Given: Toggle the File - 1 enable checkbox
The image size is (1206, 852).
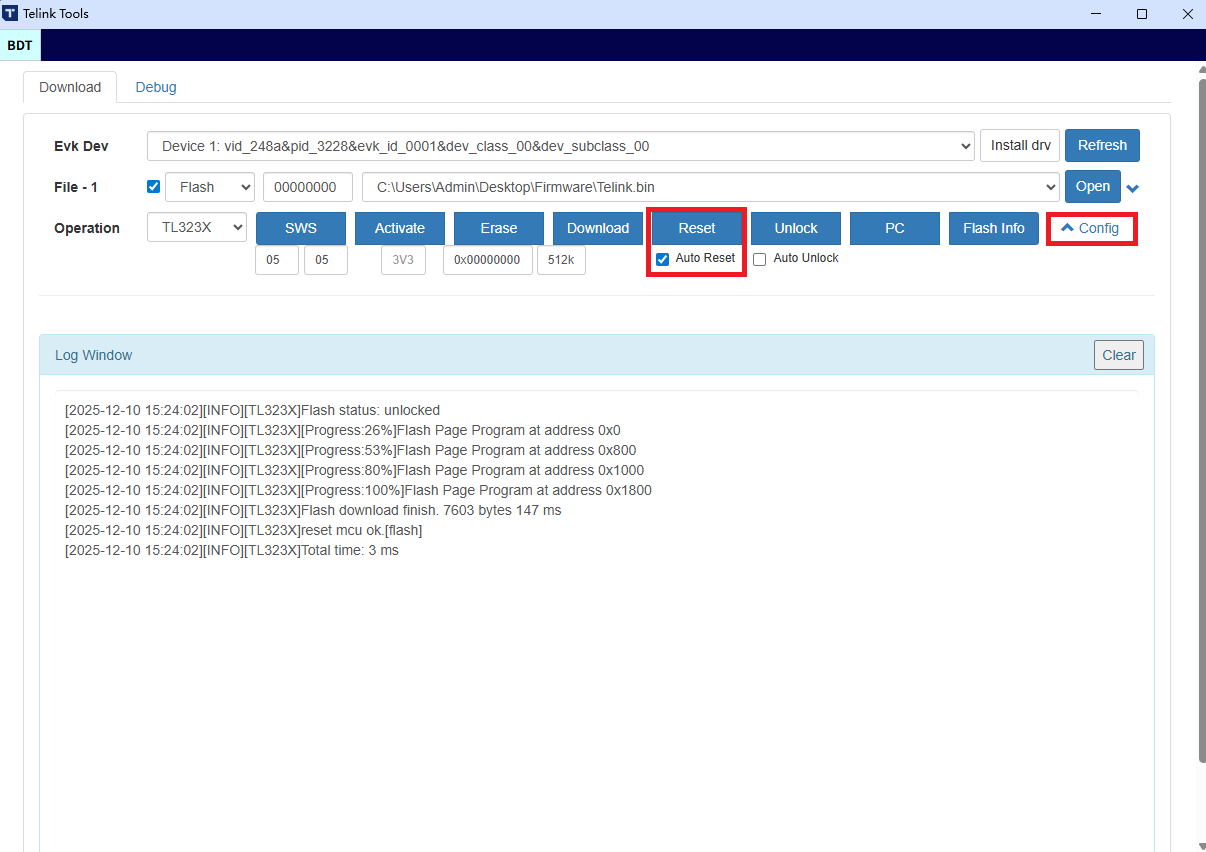Looking at the screenshot, I should [153, 187].
